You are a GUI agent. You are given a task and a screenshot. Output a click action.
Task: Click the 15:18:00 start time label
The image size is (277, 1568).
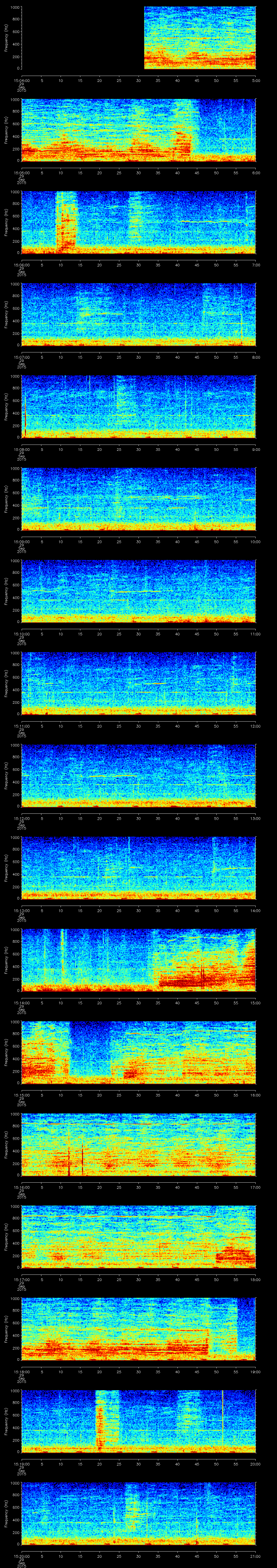pyautogui.click(x=21, y=1371)
